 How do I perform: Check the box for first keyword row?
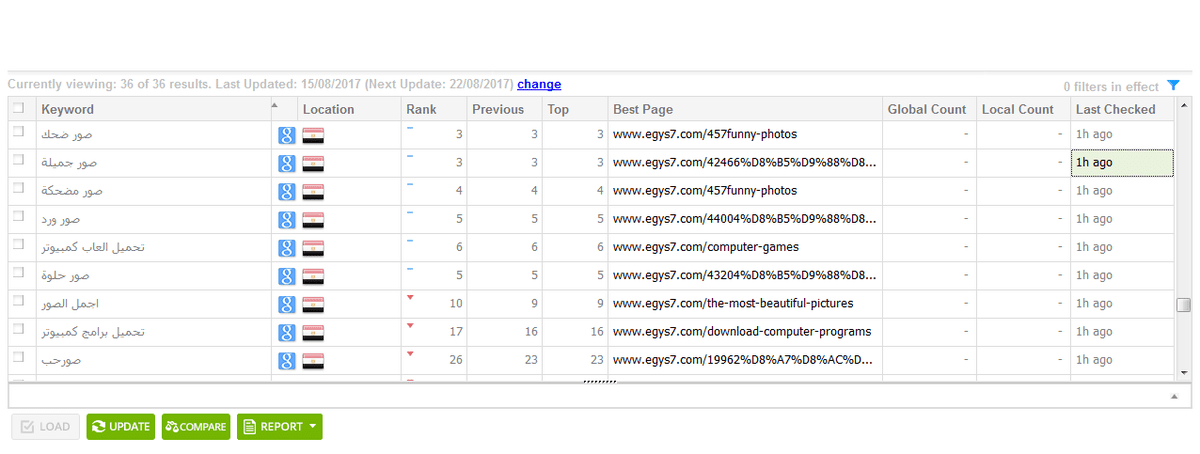[18, 132]
